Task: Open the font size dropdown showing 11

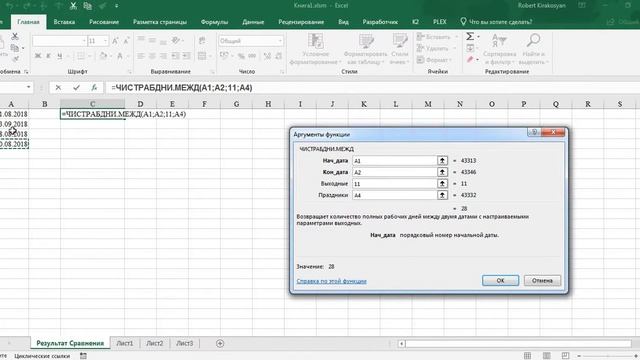Action: (x=105, y=41)
